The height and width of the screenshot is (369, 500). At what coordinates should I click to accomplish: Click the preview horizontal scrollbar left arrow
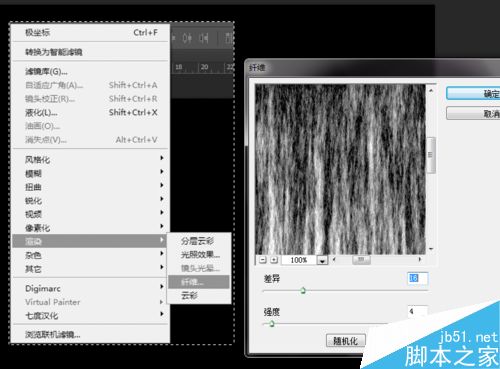point(334,259)
